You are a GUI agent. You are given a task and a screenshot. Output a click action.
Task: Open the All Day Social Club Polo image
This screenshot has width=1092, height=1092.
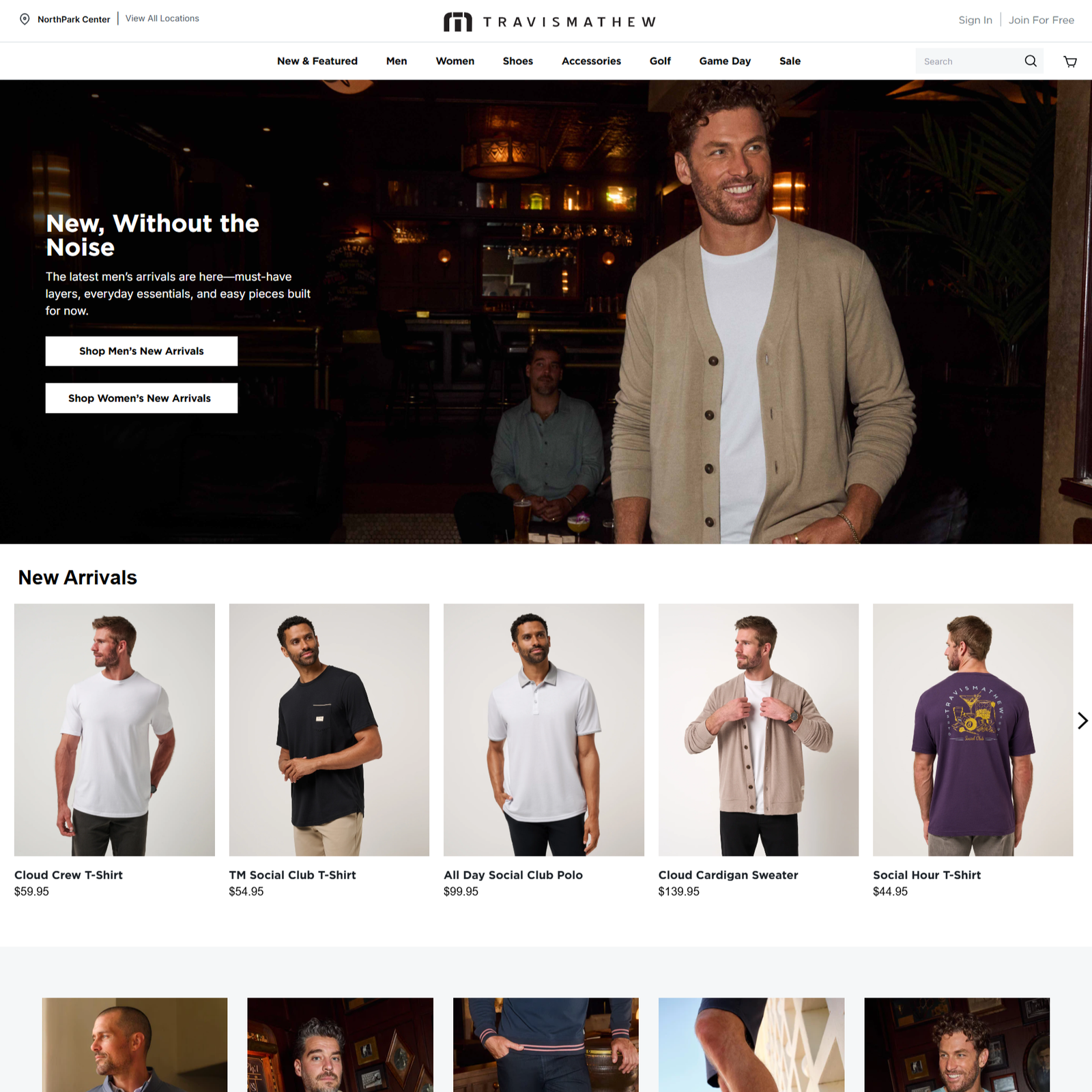(x=544, y=730)
